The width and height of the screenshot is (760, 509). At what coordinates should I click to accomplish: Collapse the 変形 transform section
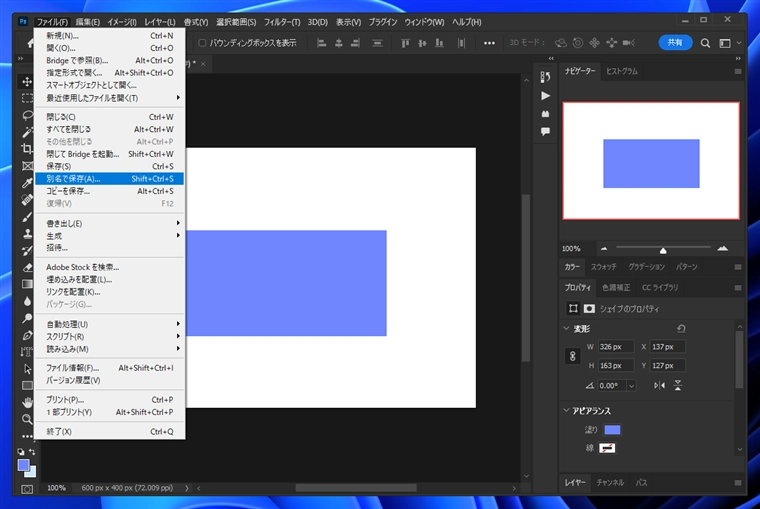click(x=566, y=329)
